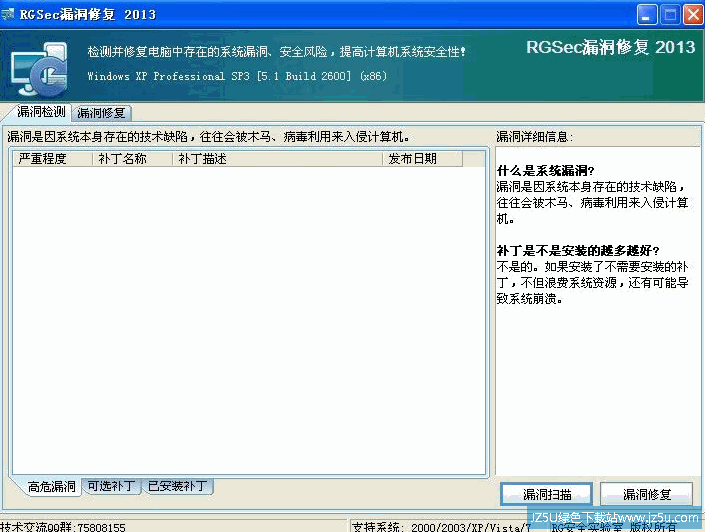Open the 漏洞修复 tab
This screenshot has height=532, width=705.
coord(101,113)
